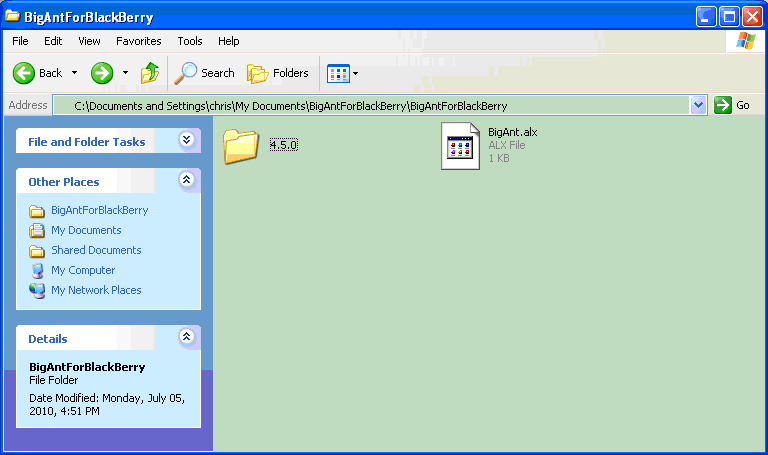Select the 4.5.0 folder icon
This screenshot has width=768, height=455.
click(x=241, y=146)
